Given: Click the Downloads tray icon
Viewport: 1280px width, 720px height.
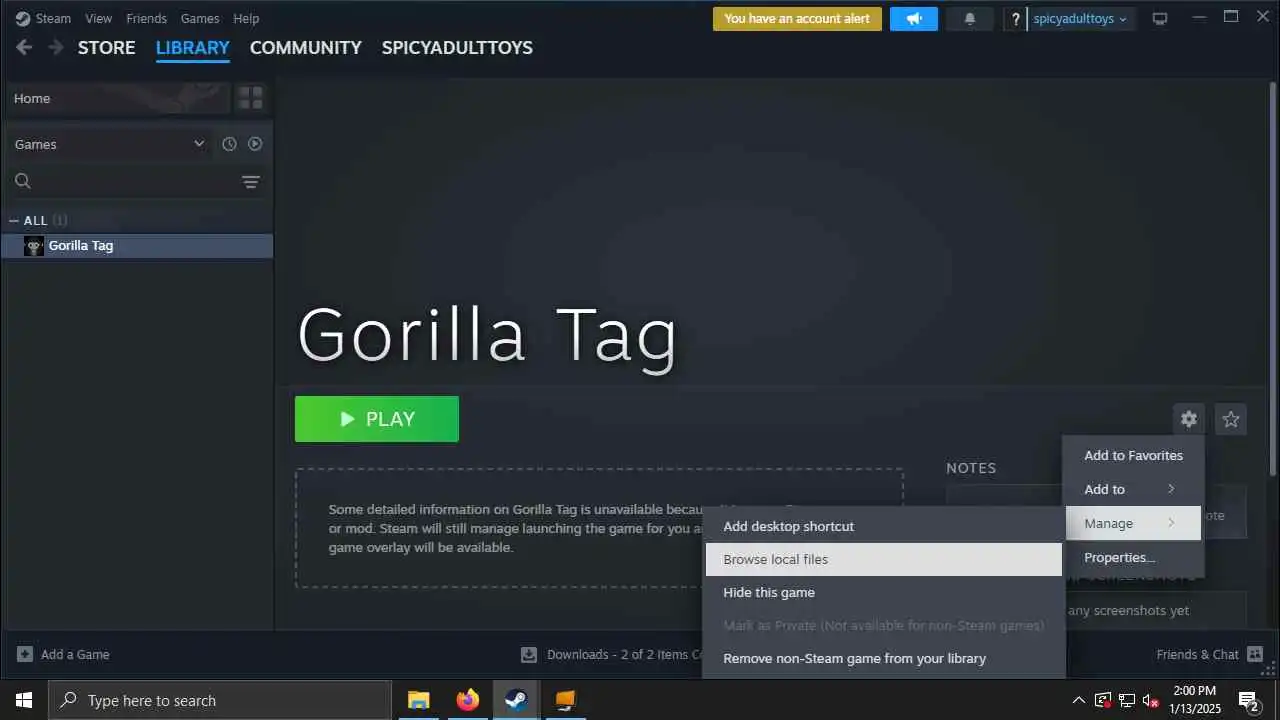Looking at the screenshot, I should [x=529, y=655].
